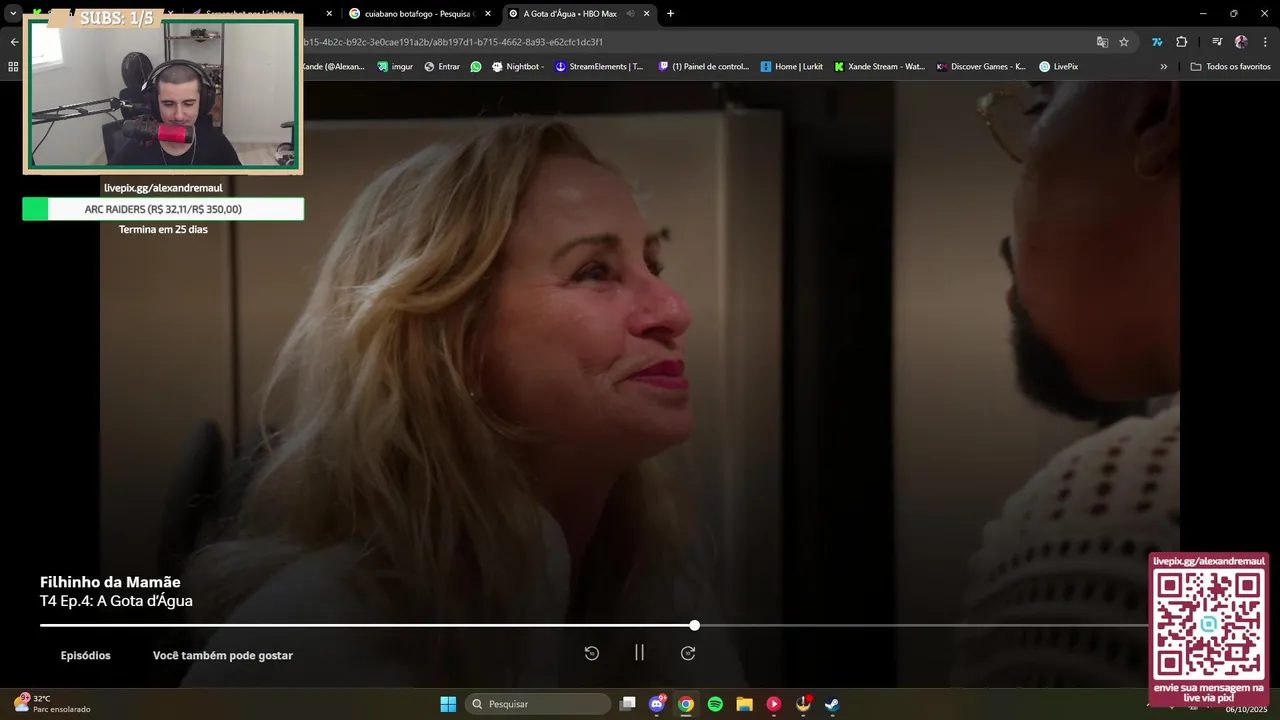Open a new browser tab
The image size is (1280, 720).
[670, 14]
